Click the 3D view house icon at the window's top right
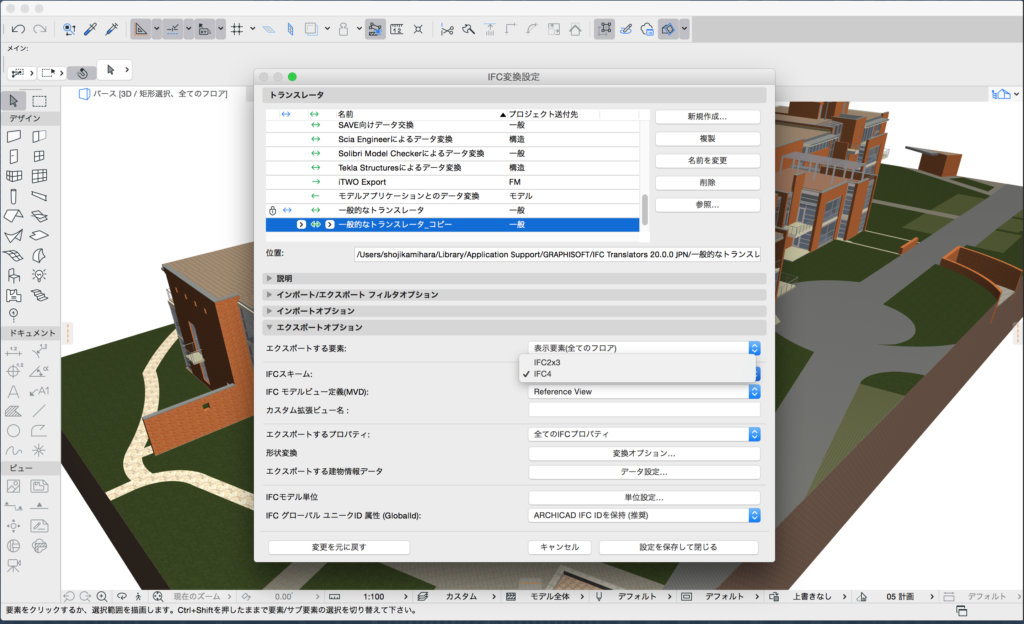 tap(1000, 95)
